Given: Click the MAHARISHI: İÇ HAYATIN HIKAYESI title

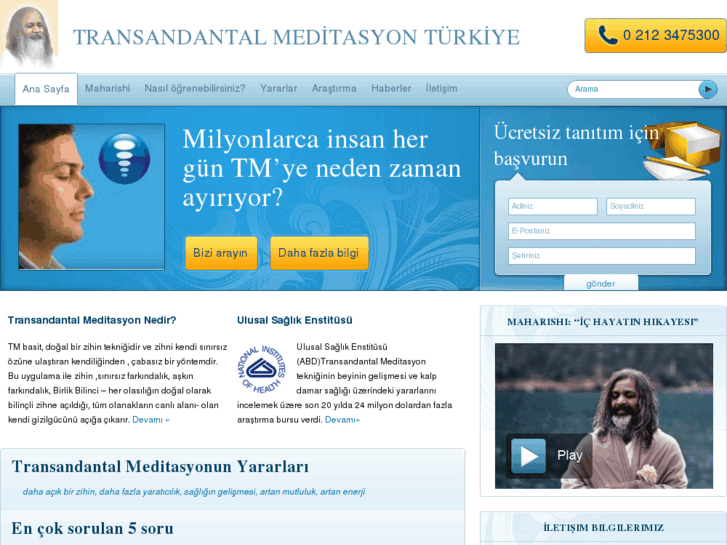Looking at the screenshot, I should pos(603,322).
